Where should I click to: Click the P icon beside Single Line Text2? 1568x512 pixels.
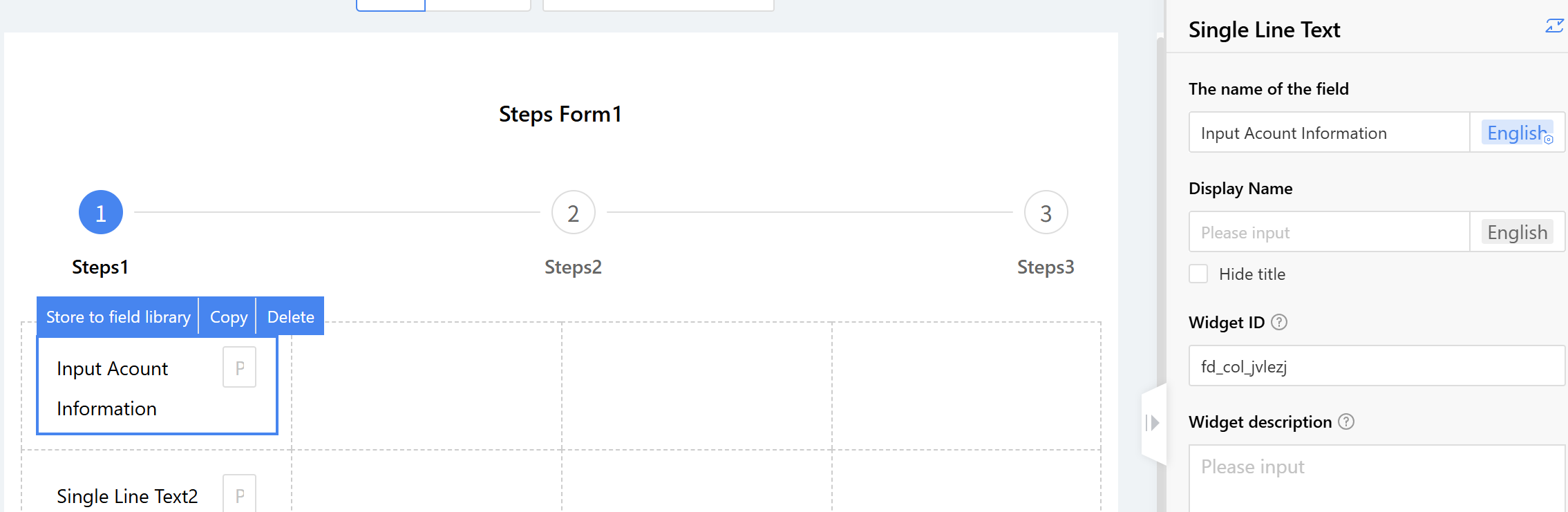(240, 494)
